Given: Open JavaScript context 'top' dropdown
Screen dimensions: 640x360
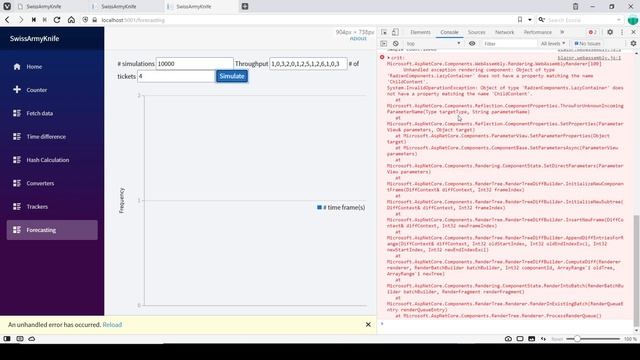Looking at the screenshot, I should tap(433, 43).
